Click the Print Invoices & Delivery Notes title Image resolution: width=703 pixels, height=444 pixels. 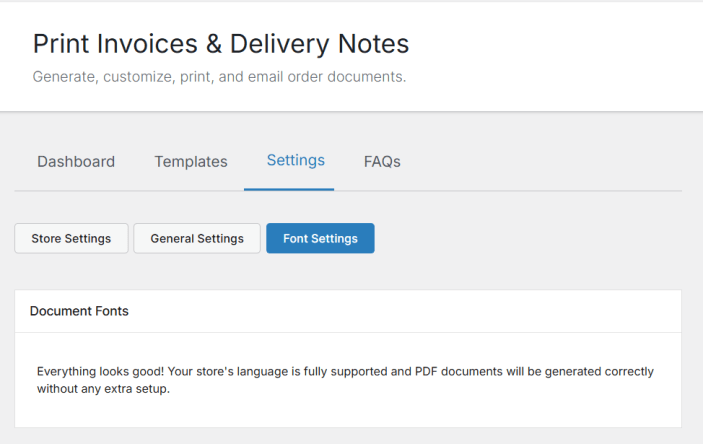coord(221,44)
